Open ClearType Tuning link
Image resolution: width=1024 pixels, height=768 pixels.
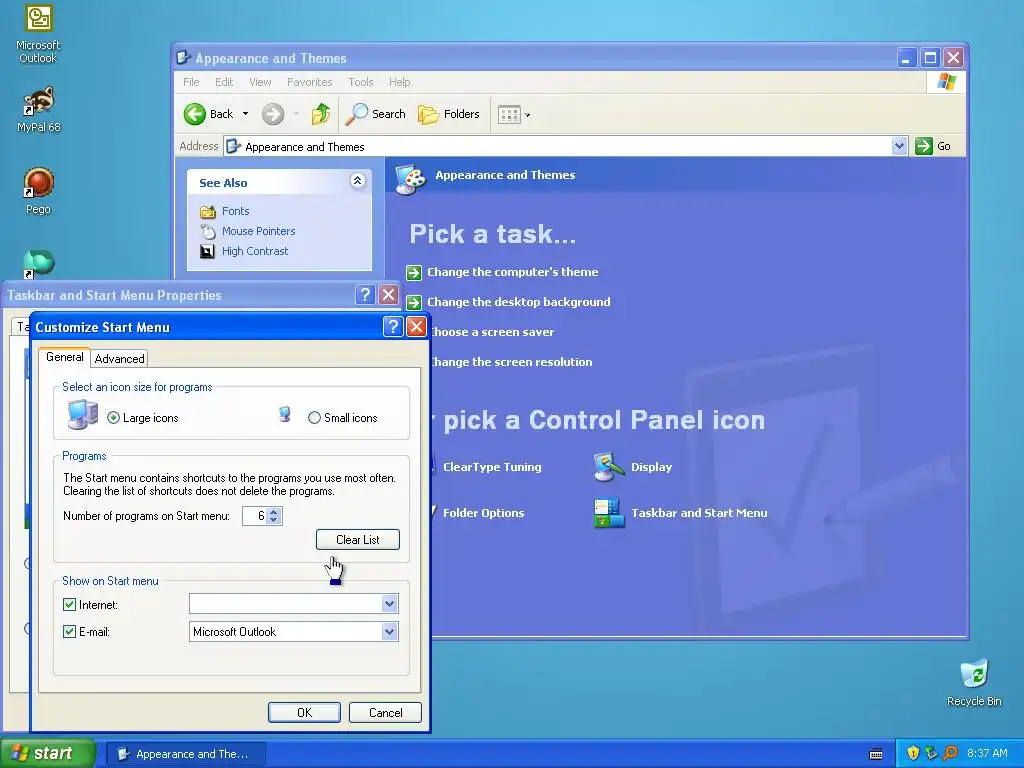[492, 467]
